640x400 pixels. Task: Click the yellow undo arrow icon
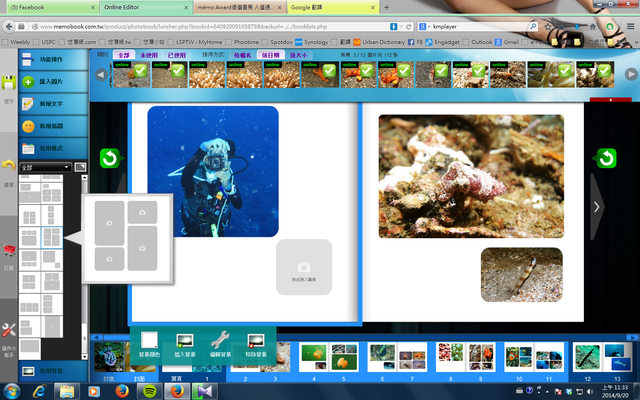click(x=9, y=165)
